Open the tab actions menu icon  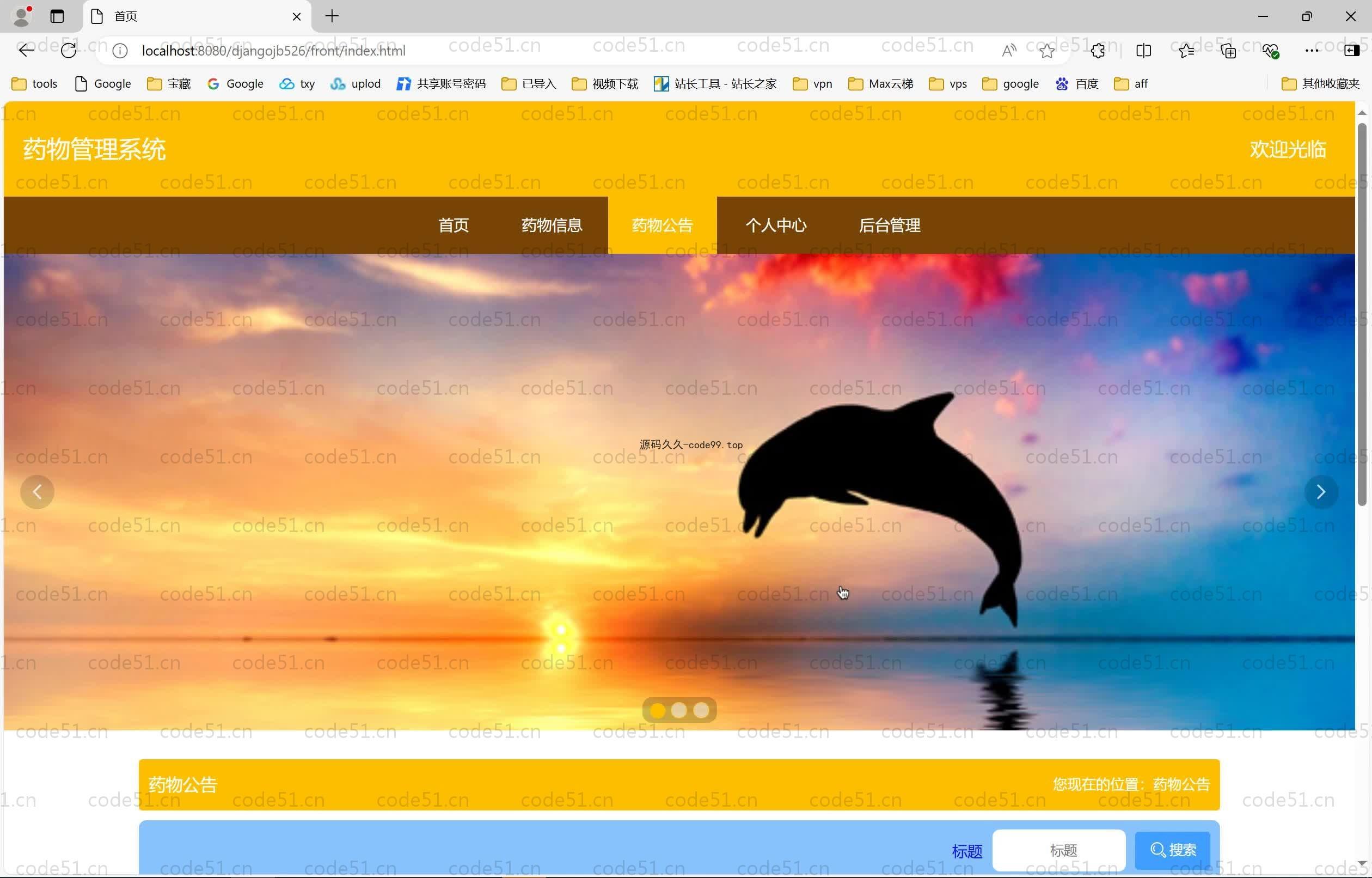[57, 16]
